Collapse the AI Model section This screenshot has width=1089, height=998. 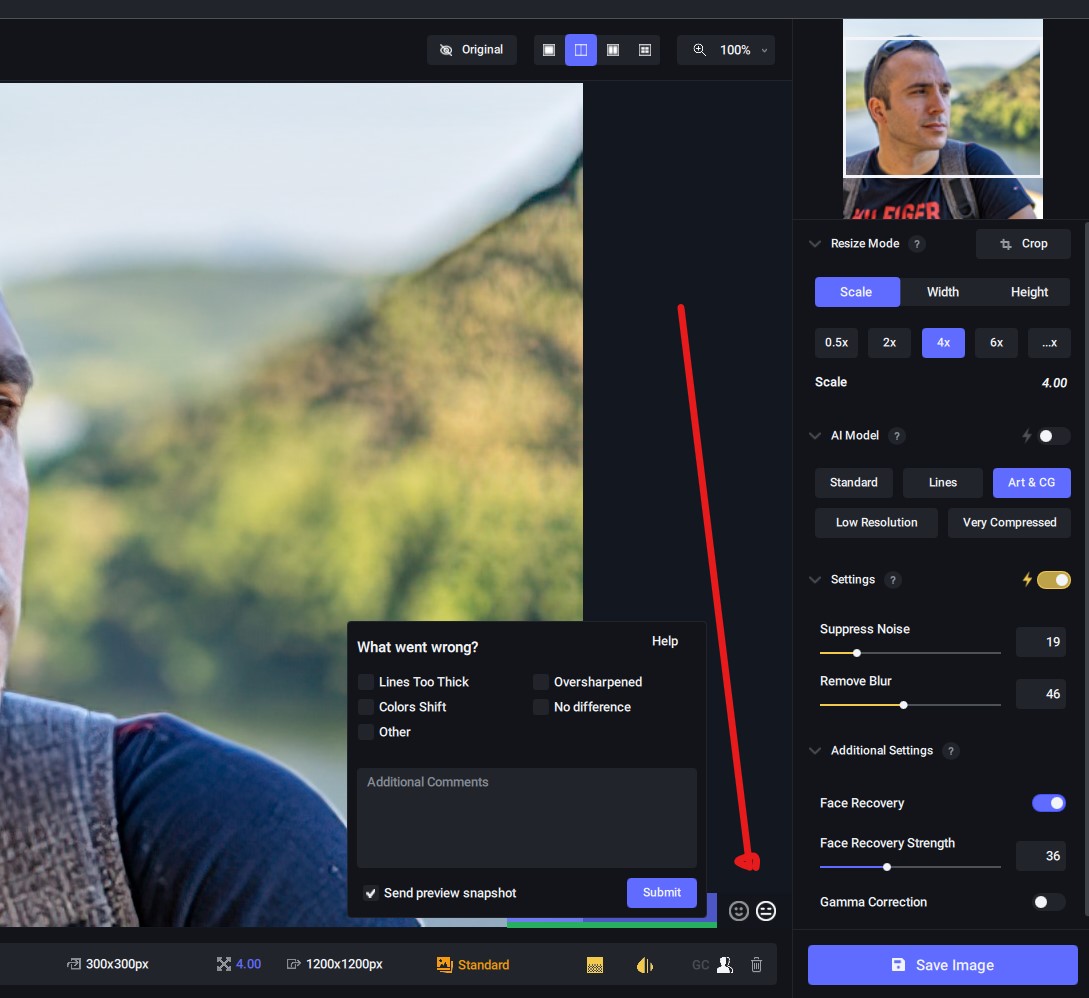815,436
